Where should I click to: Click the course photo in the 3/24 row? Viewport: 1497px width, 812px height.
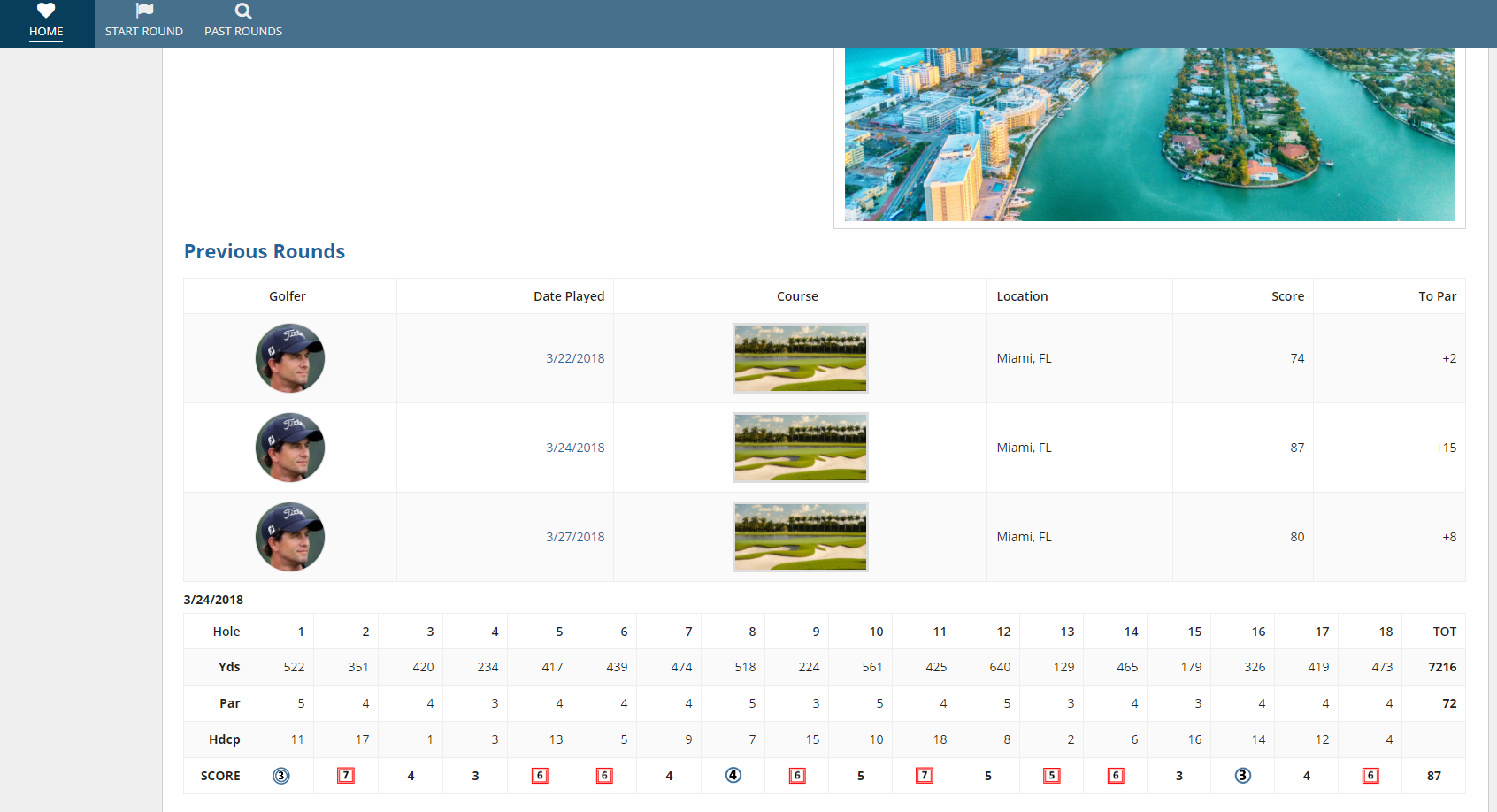[x=800, y=448]
